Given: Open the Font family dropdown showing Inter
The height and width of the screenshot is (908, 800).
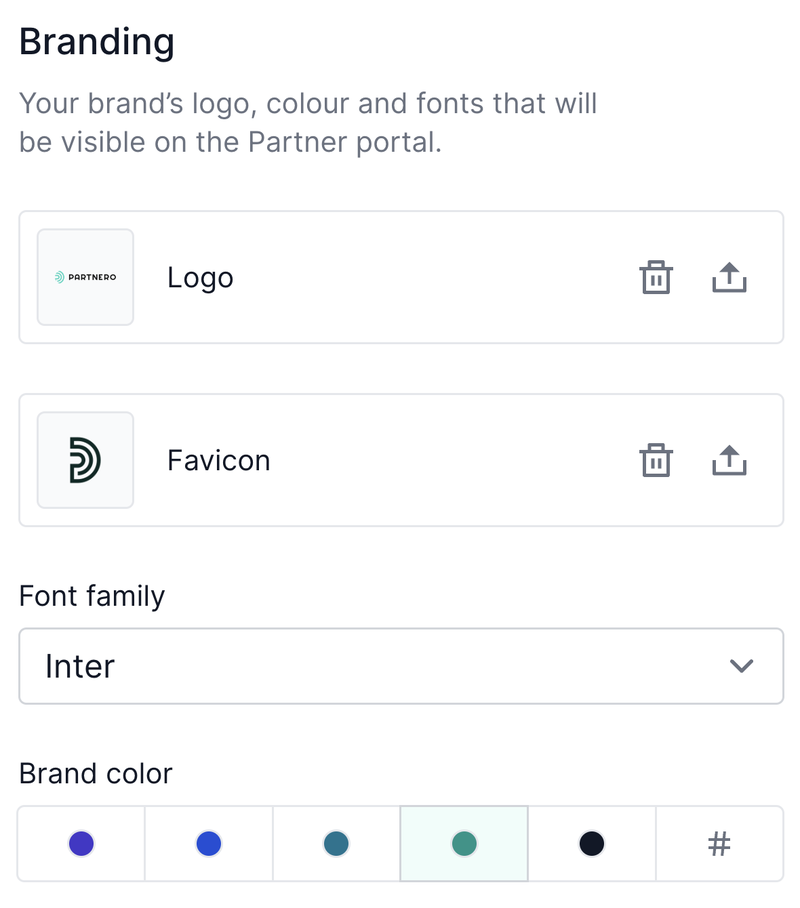Looking at the screenshot, I should 400,666.
